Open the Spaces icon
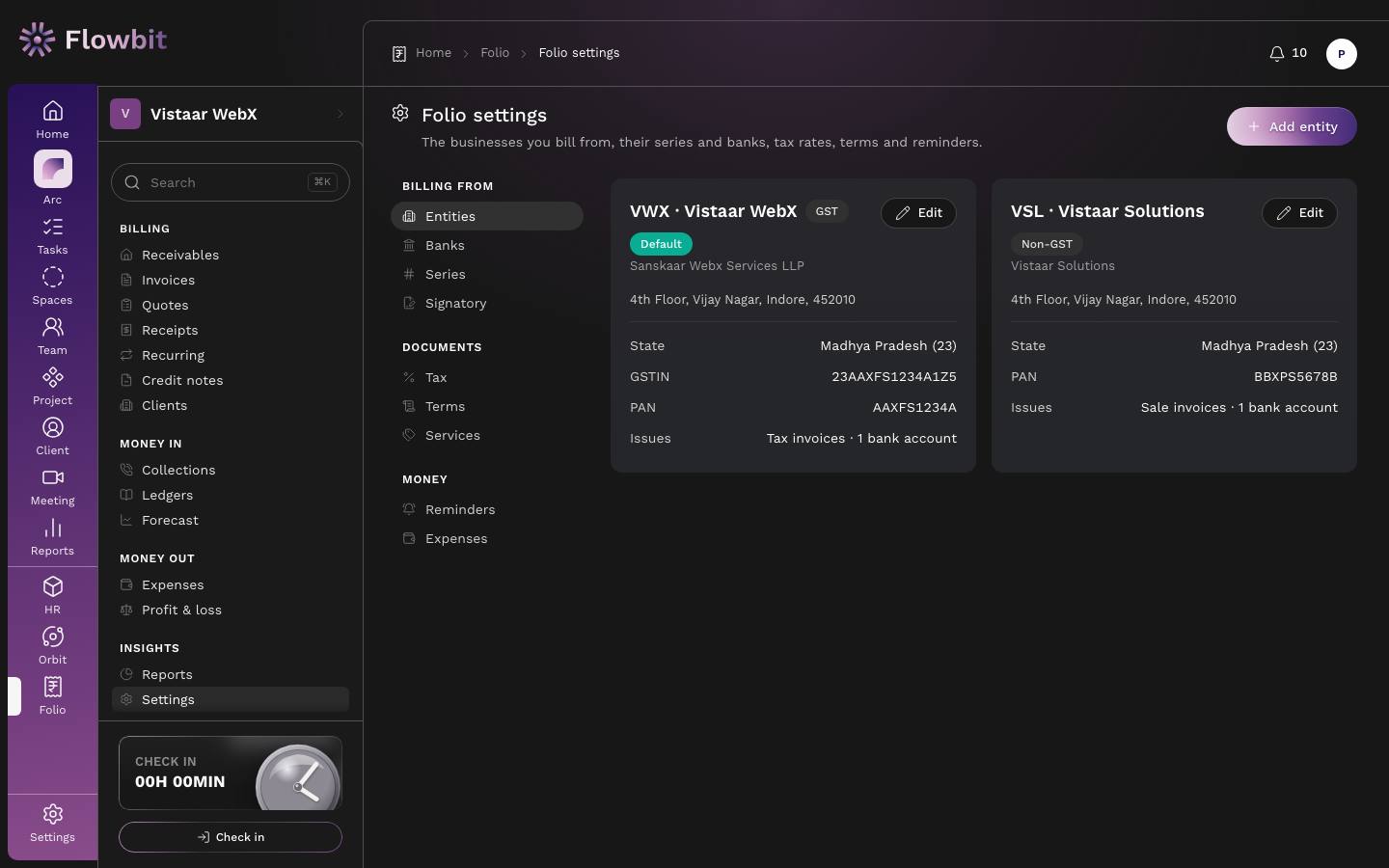The image size is (1389, 868). click(x=52, y=285)
